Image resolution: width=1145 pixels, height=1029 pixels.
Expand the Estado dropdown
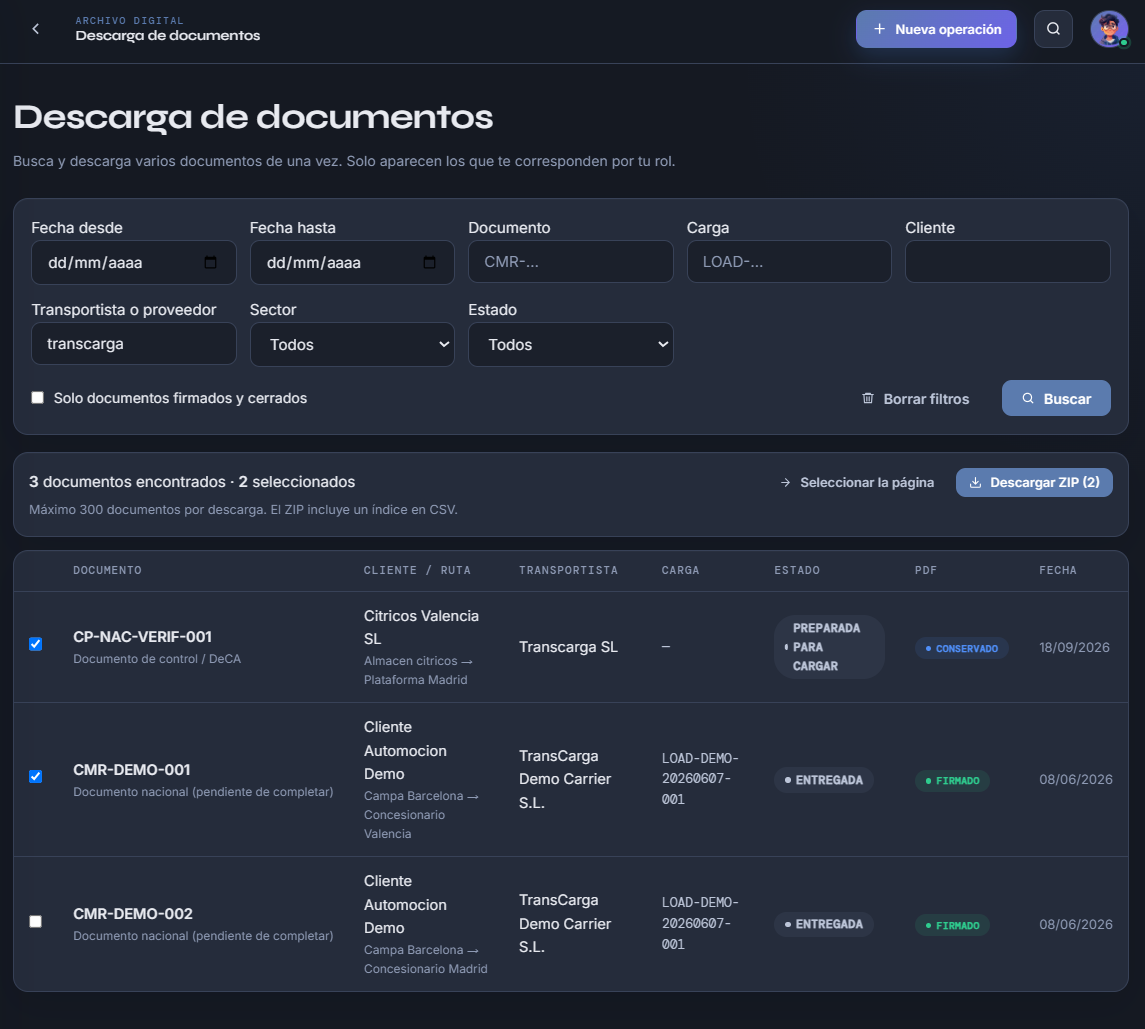pos(570,345)
